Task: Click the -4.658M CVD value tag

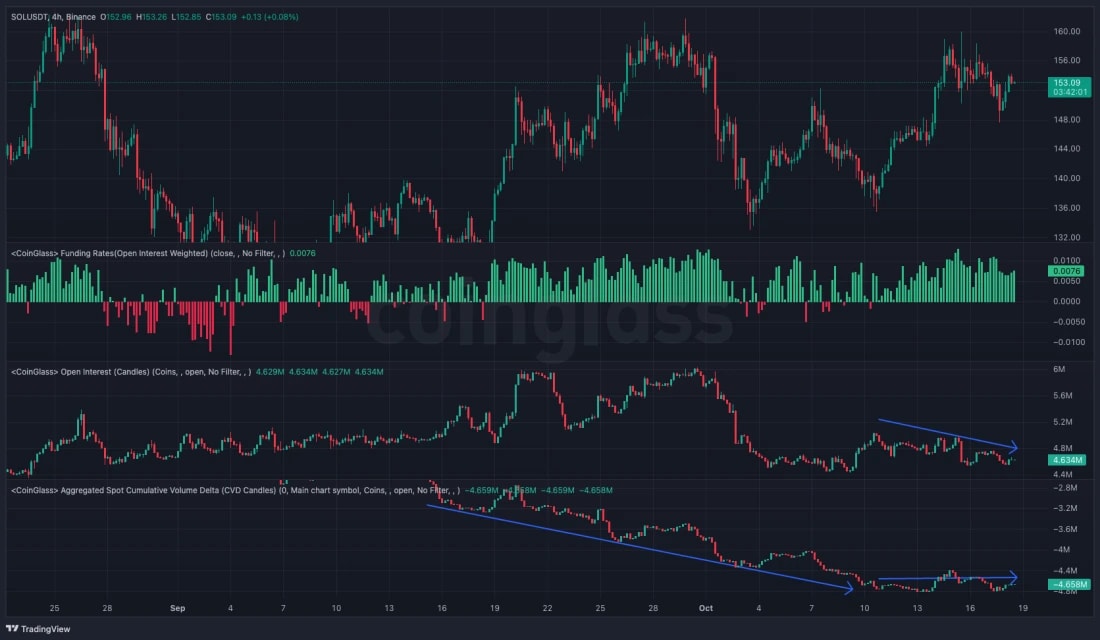Action: point(1067,583)
